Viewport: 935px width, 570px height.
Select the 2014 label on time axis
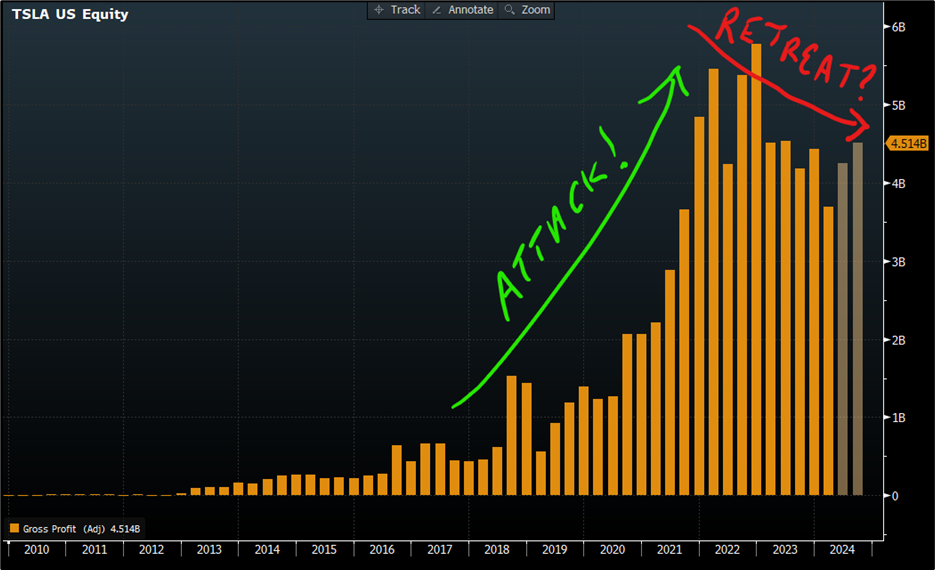click(x=267, y=550)
